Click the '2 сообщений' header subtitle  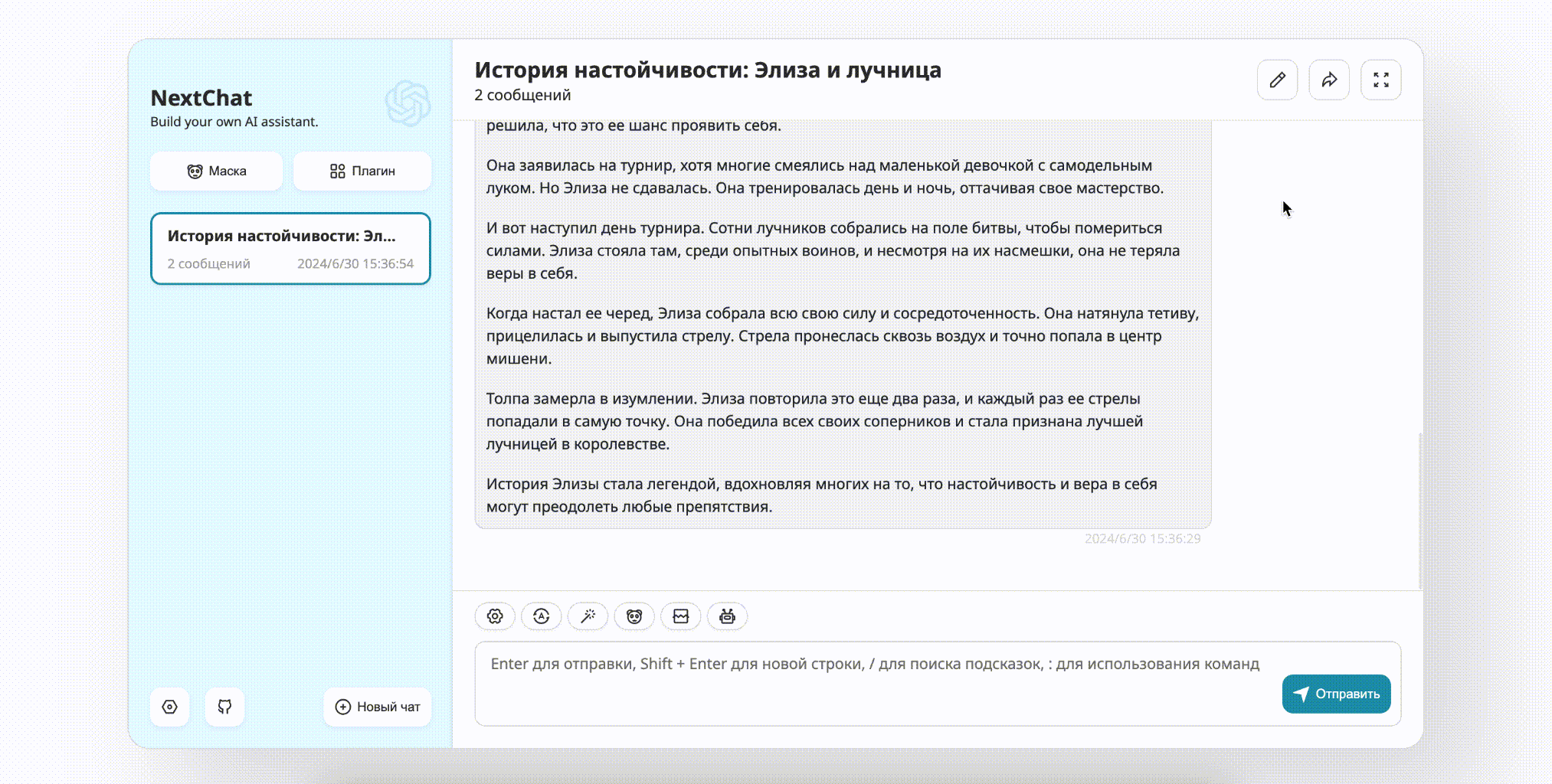coord(522,95)
